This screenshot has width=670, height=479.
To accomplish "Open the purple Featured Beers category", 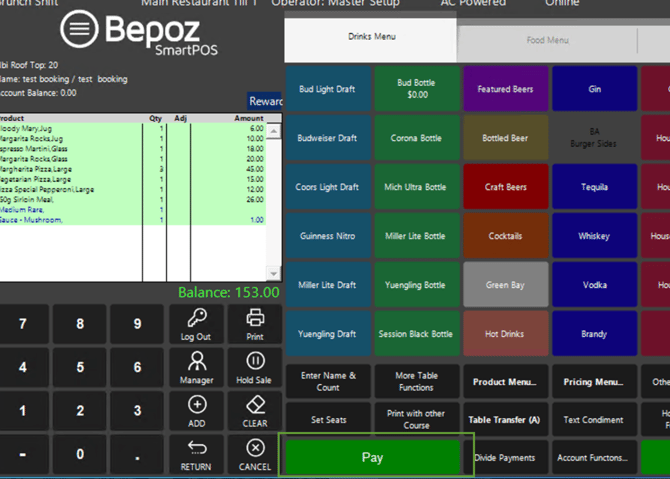I will coord(505,90).
